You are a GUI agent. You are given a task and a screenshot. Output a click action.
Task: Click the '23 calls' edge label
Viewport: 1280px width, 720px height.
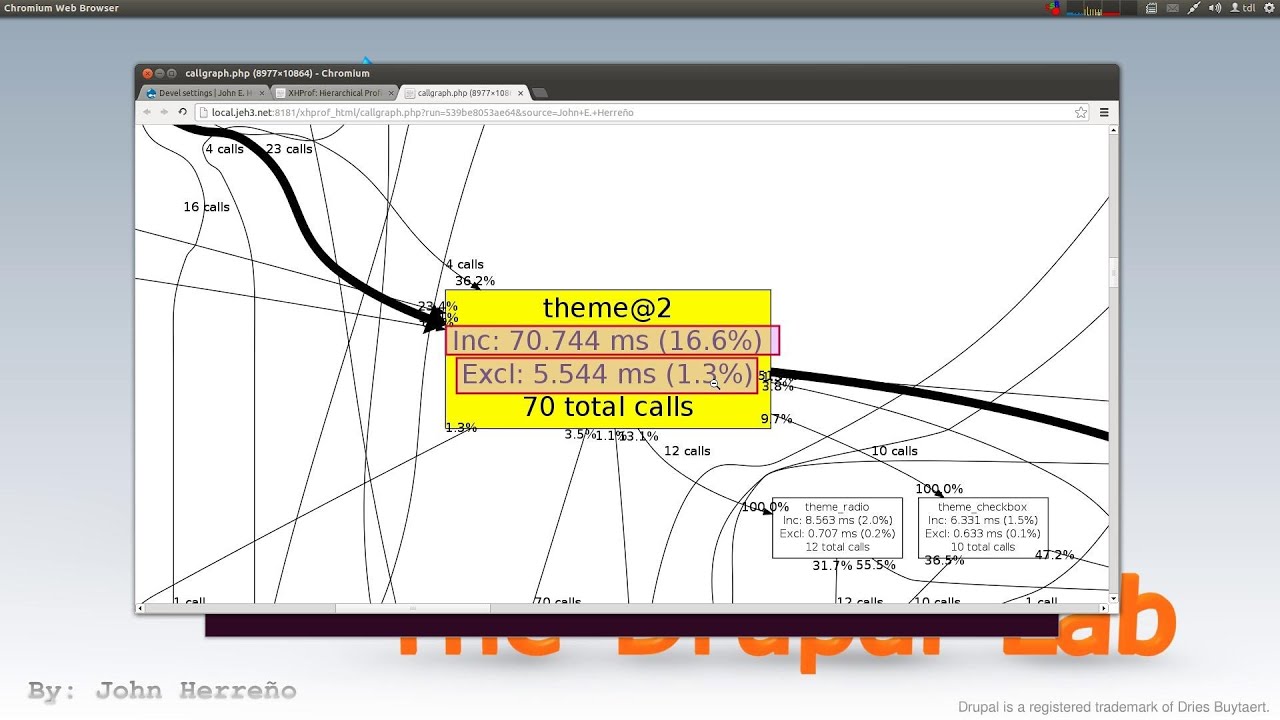point(289,149)
